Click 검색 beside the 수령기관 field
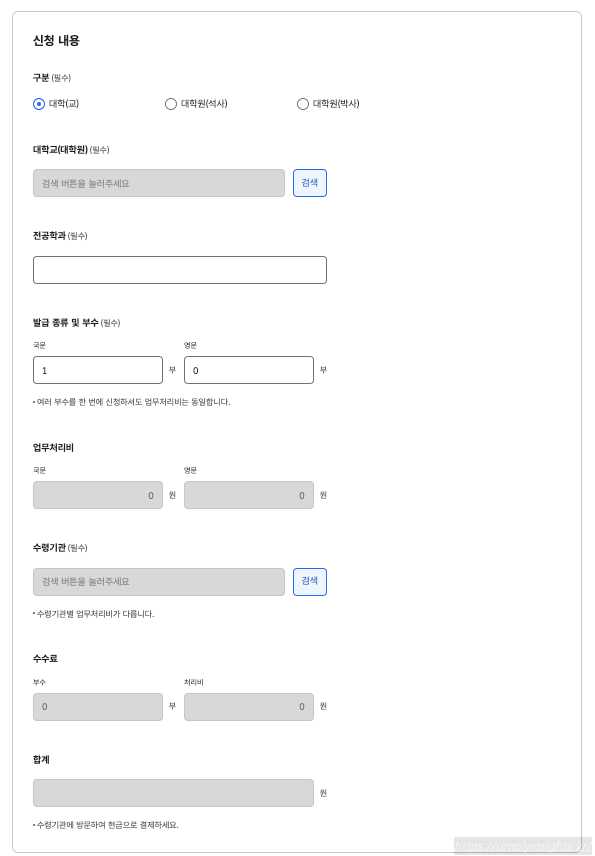The image size is (595, 856). coord(309,581)
